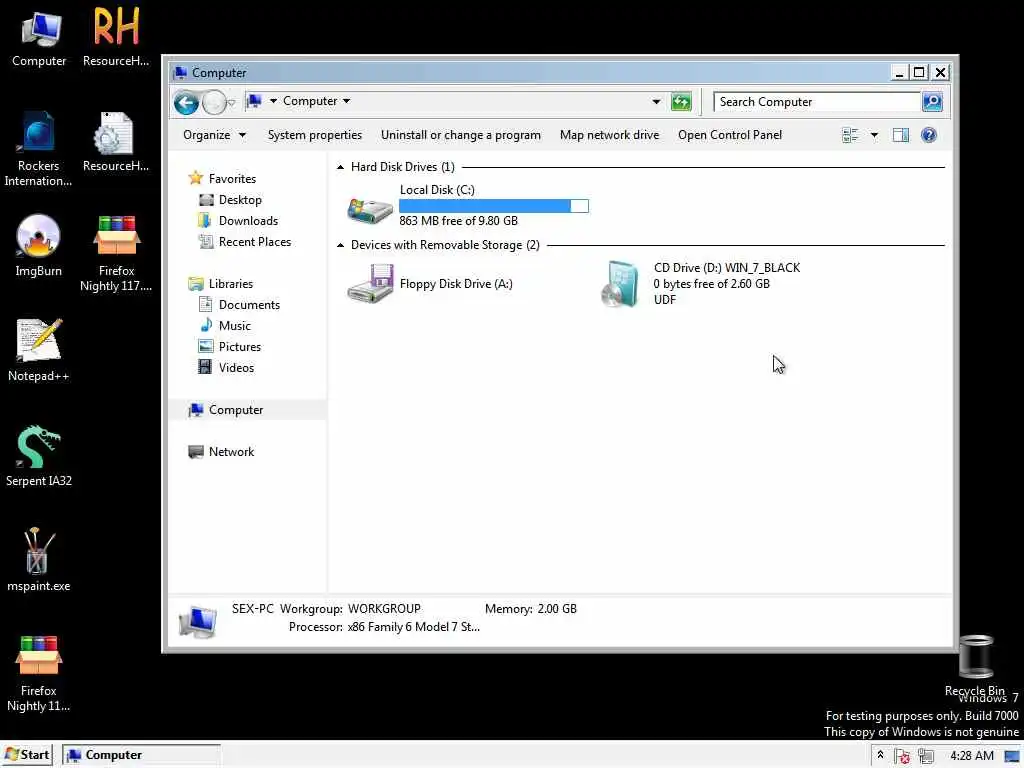The image size is (1024, 768).
Task: Click the Computer taskbar button
Action: [x=141, y=755]
